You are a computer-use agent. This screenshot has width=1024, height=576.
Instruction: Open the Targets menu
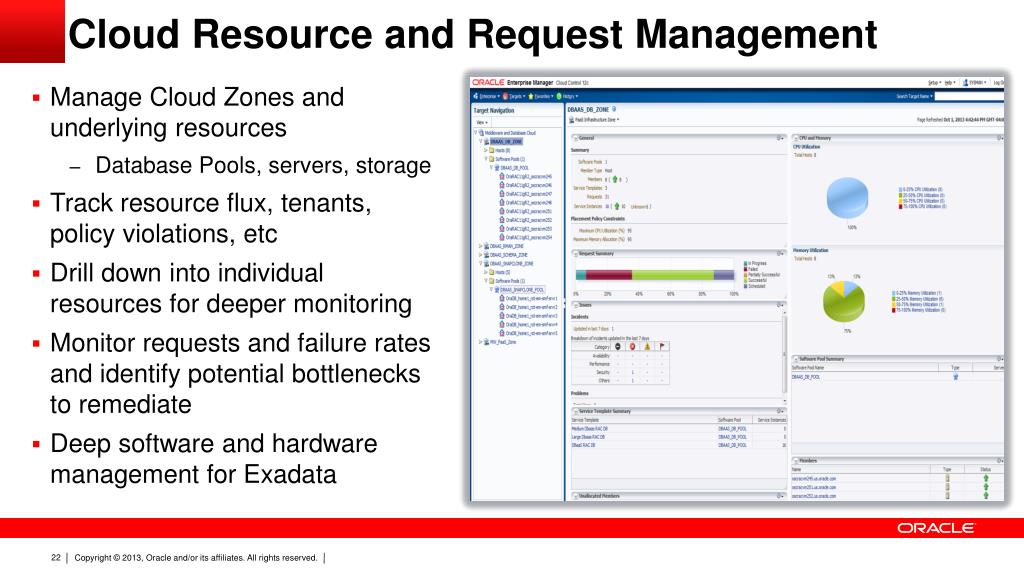[515, 96]
